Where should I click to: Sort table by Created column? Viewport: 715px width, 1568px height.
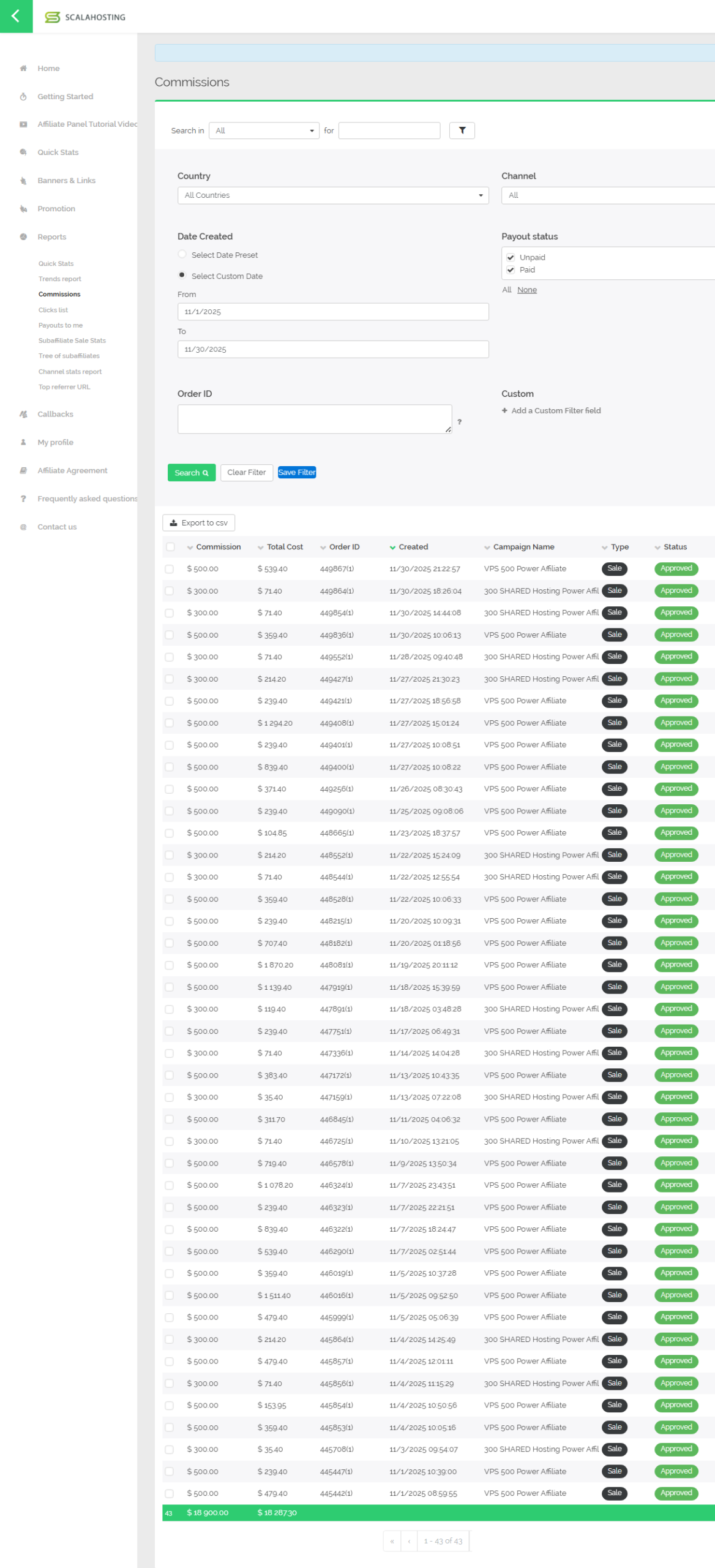409,548
